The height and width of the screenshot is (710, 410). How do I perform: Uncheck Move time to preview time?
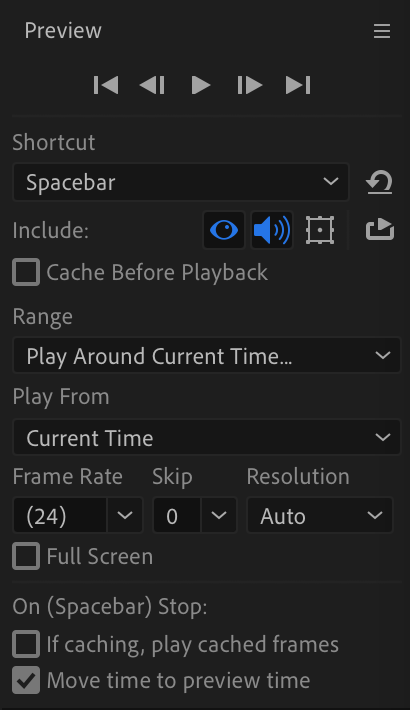(26, 680)
